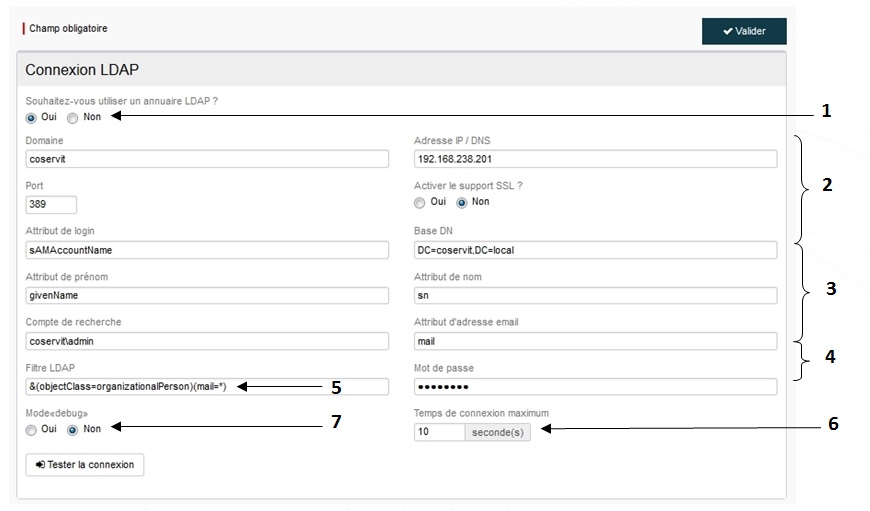Select Oui for using LDAP directory
870x511 pixels.
[31, 118]
